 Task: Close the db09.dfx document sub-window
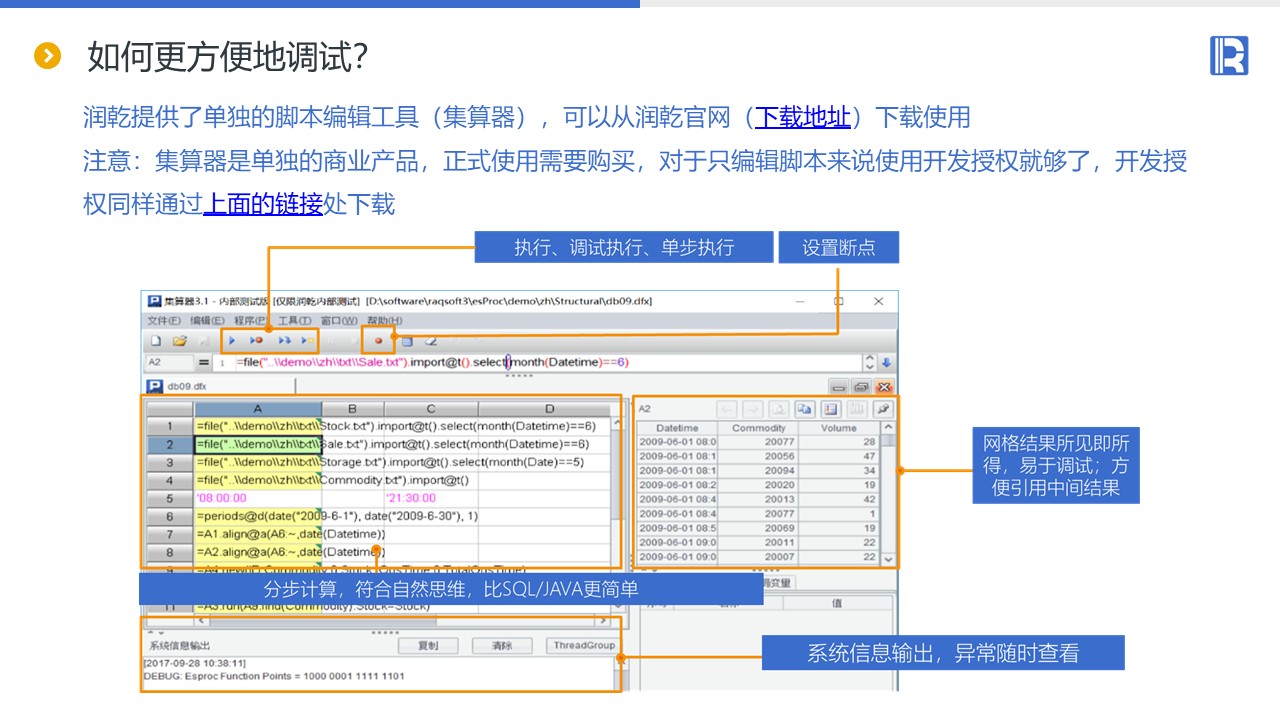tap(884, 387)
